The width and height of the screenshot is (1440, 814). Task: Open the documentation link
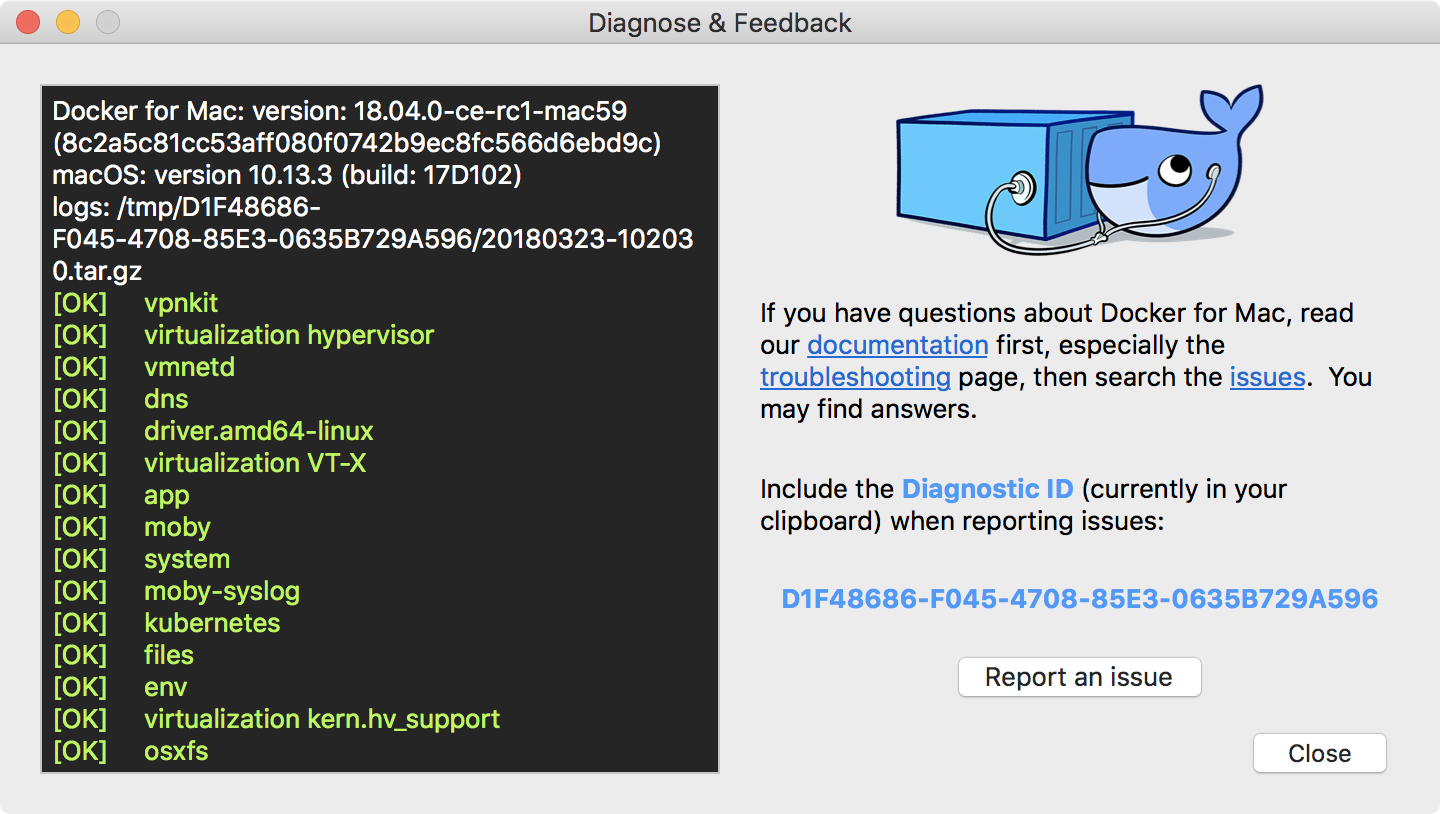897,345
